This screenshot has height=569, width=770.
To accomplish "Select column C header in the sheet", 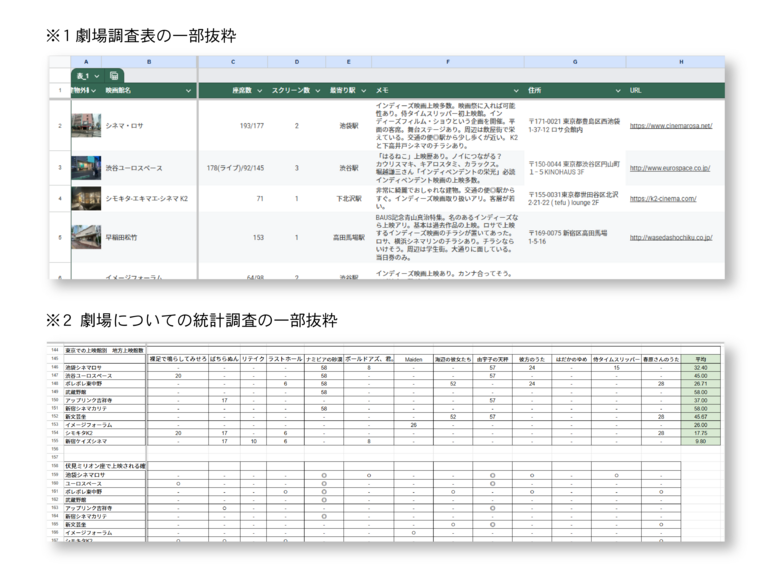I will coord(234,62).
